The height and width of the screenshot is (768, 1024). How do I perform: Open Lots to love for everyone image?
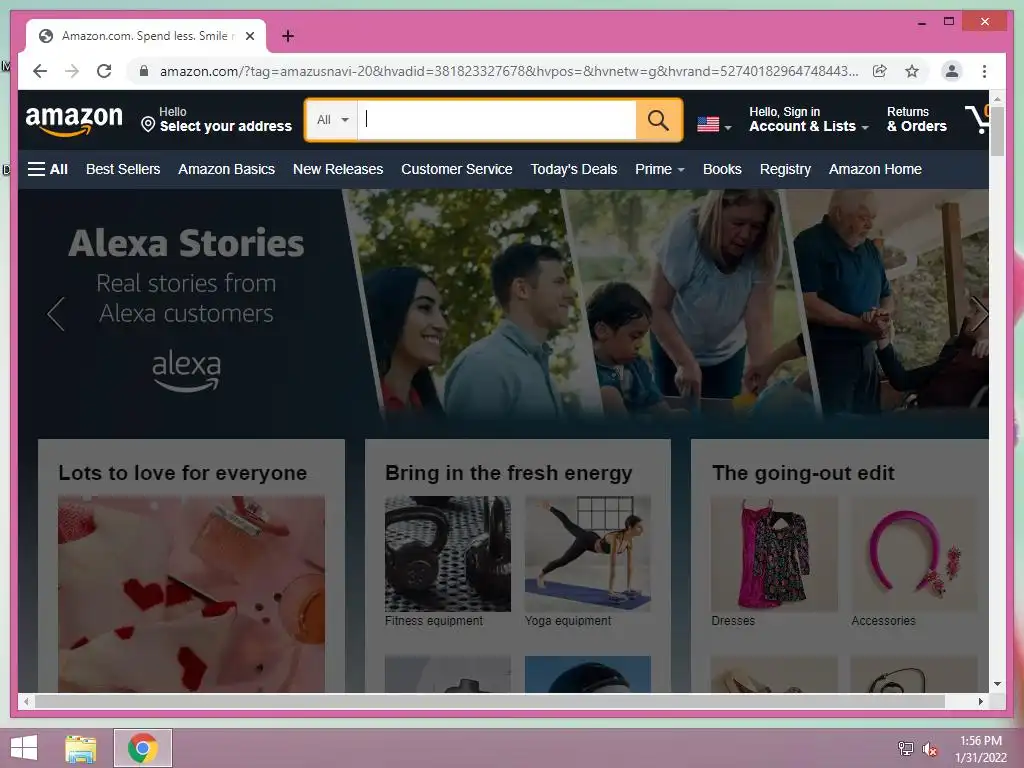pos(191,594)
